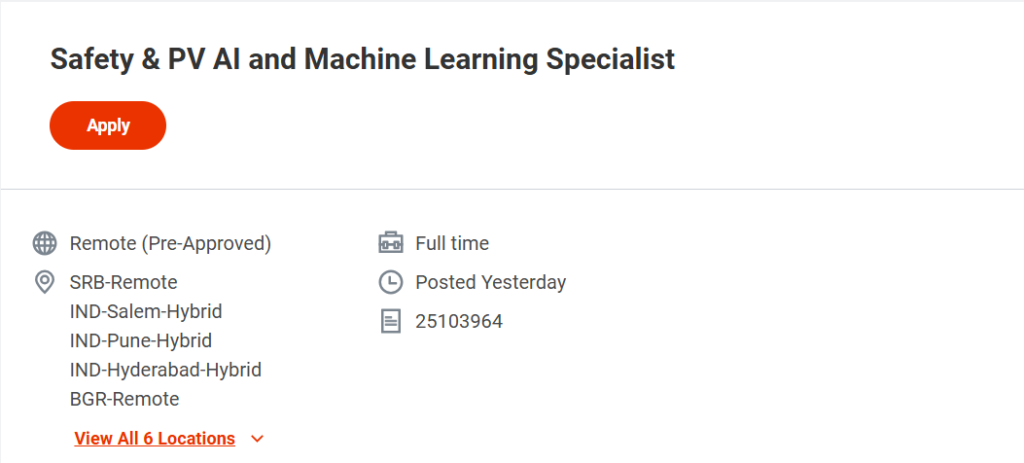
Task: Click the IND-Salem-Hybrid location
Action: coord(146,311)
